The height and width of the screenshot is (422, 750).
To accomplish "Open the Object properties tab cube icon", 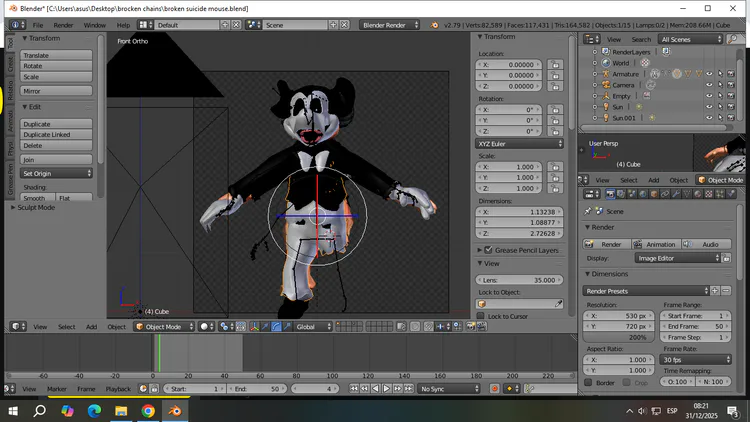I will (x=654, y=194).
